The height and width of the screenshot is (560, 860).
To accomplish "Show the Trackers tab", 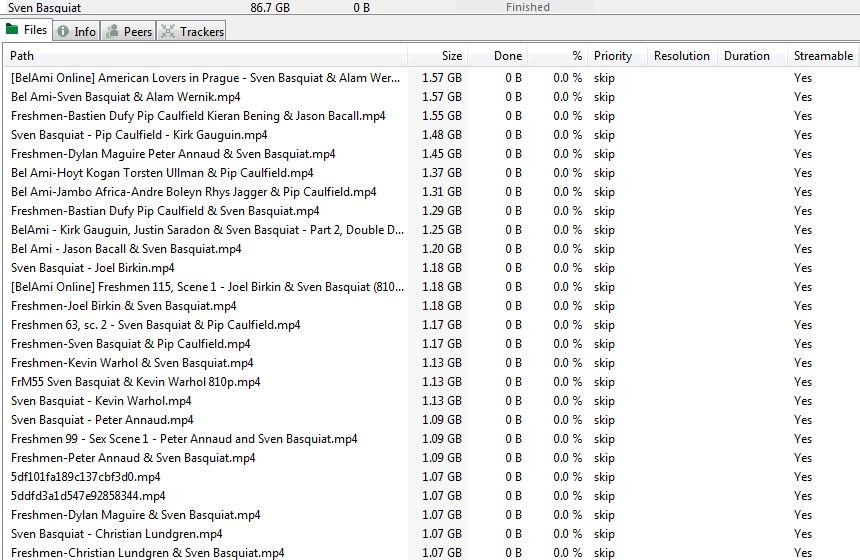I will point(201,32).
